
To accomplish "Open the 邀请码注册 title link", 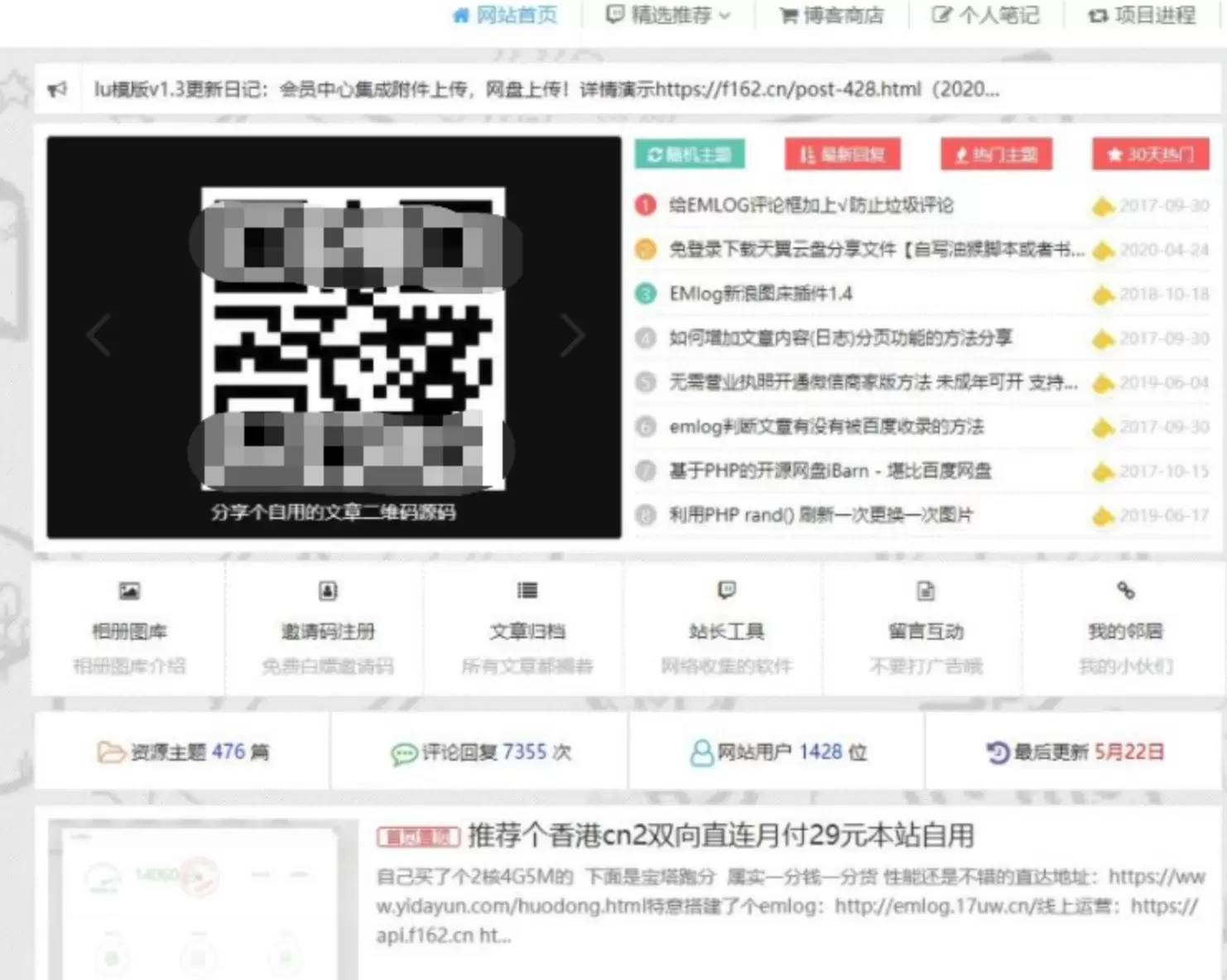I will (328, 632).
